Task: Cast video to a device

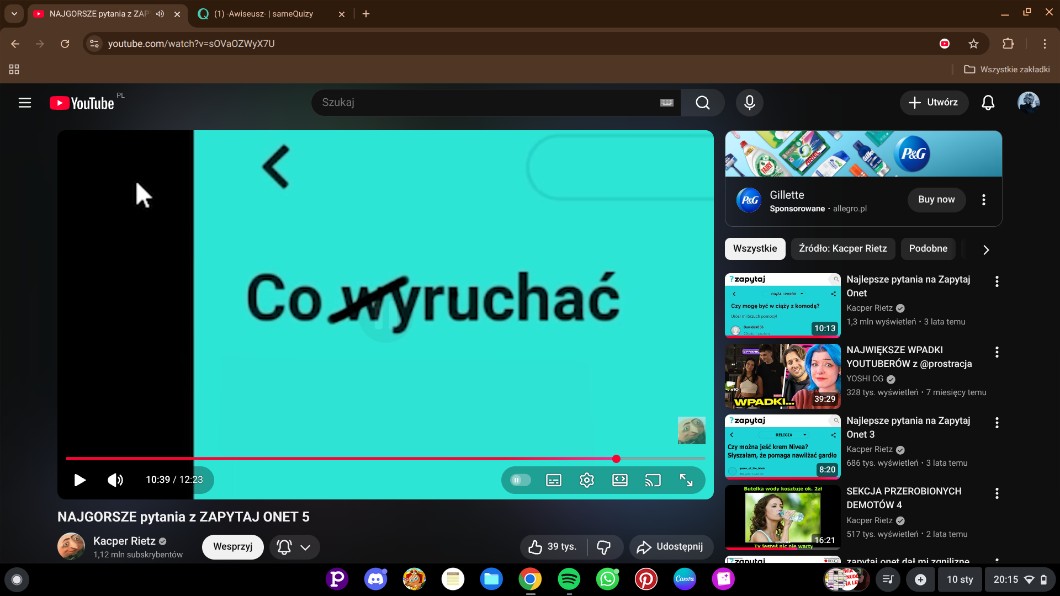Action: tap(653, 480)
